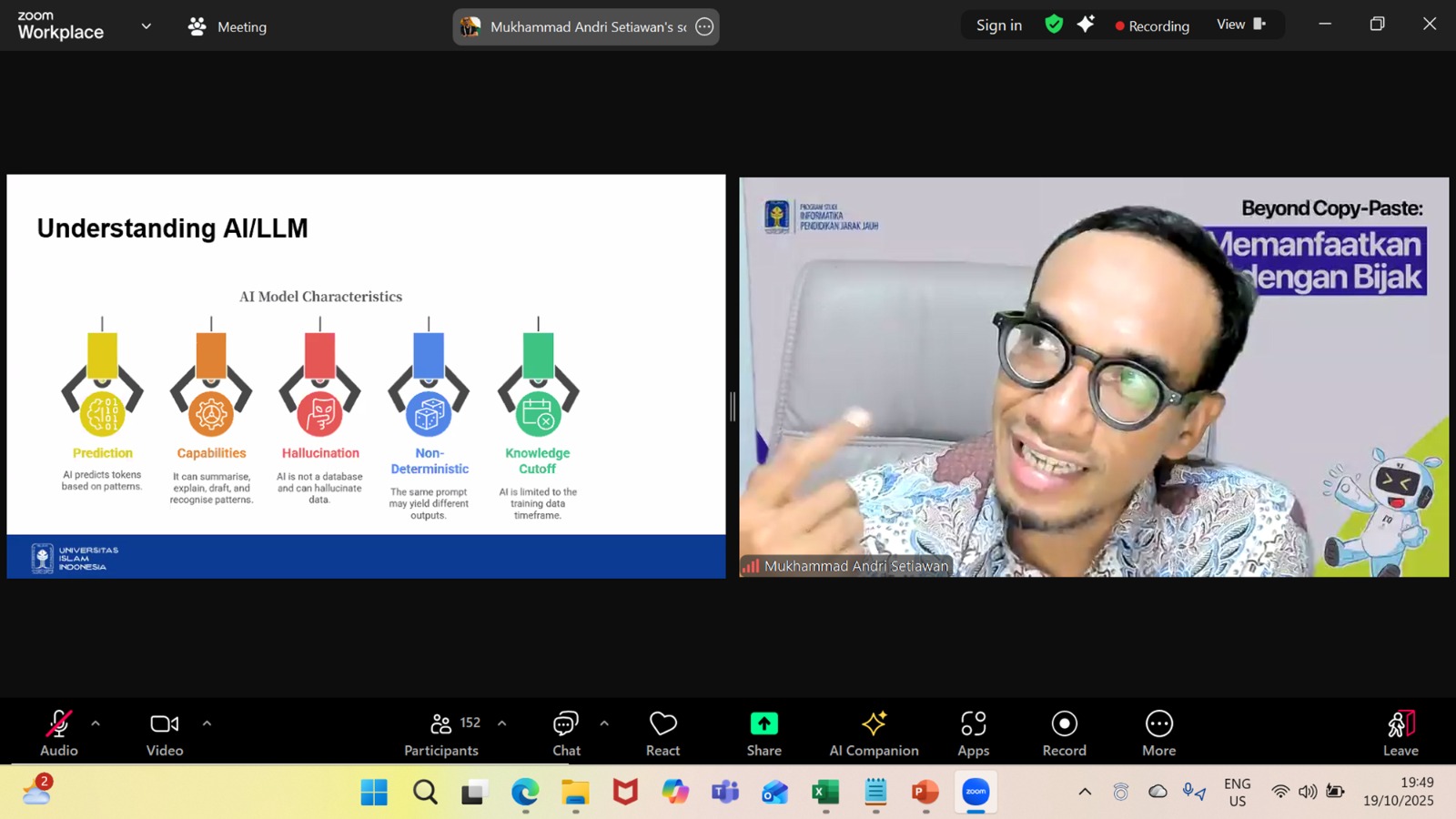
Task: Leave the meeting
Action: 1400,733
